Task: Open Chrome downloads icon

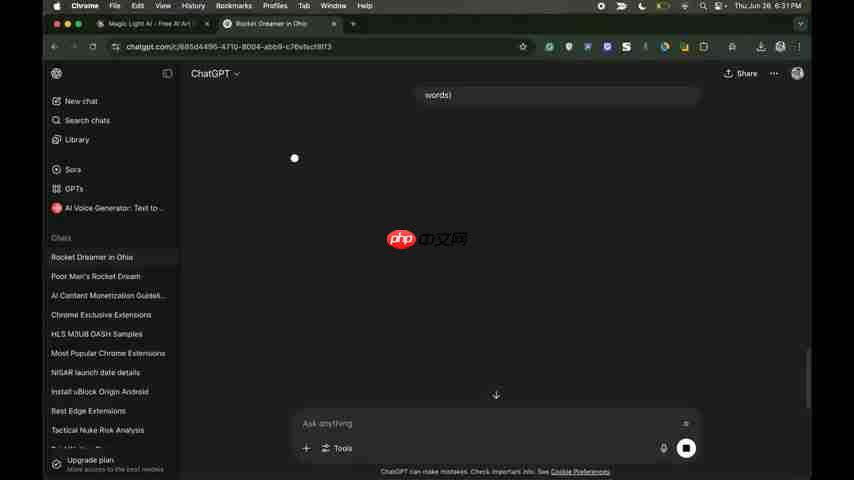Action: (x=761, y=47)
